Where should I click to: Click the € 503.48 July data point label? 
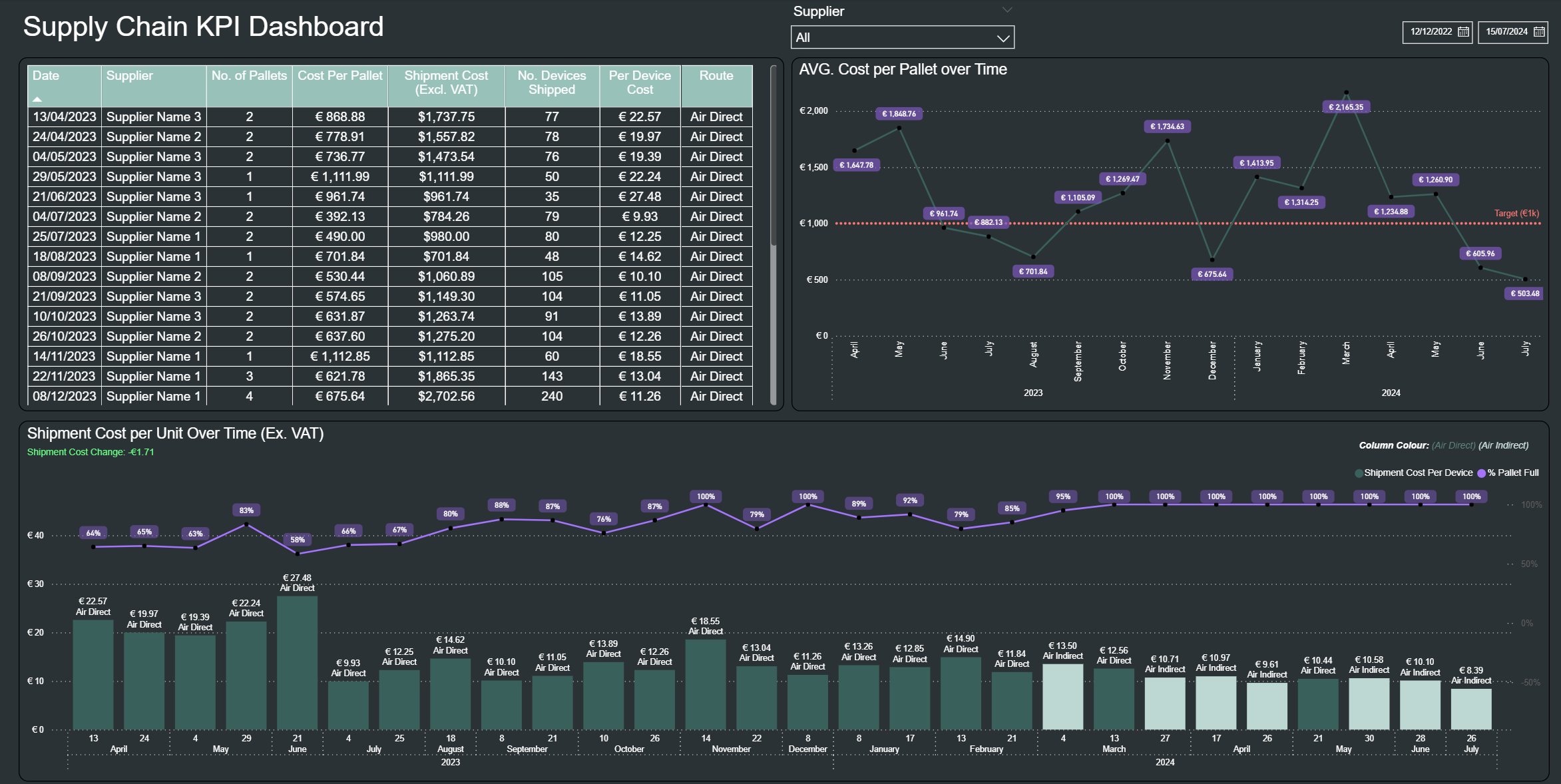tap(1524, 294)
